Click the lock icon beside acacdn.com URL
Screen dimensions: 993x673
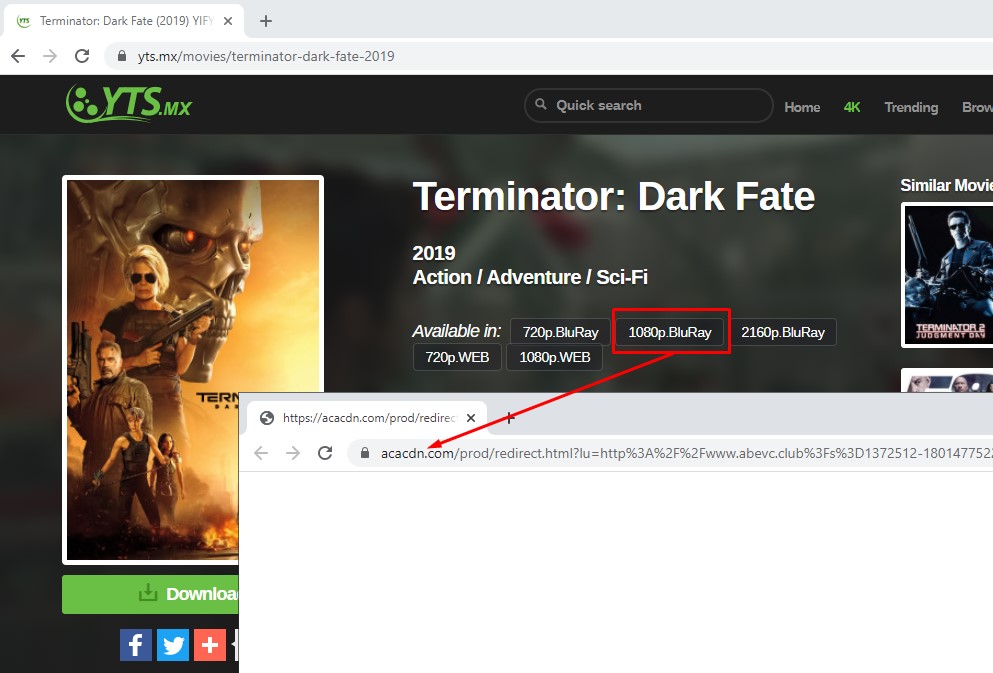365,453
